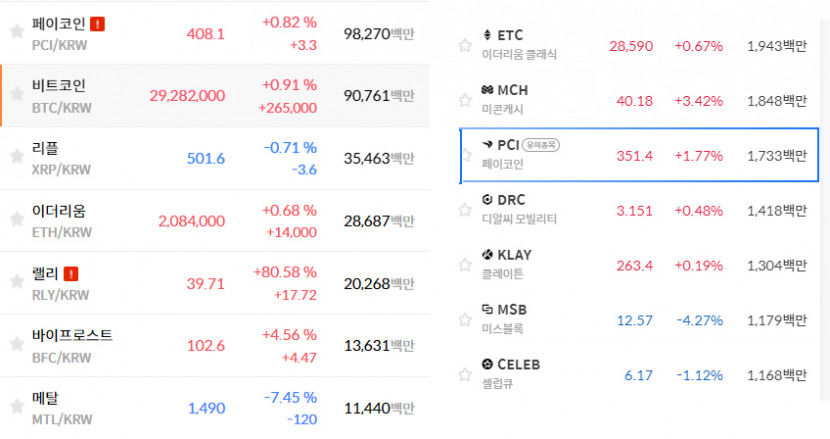Open the DRC 디알씨 모빌리티 row
Viewport: 830px width, 439px height.
[639, 210]
